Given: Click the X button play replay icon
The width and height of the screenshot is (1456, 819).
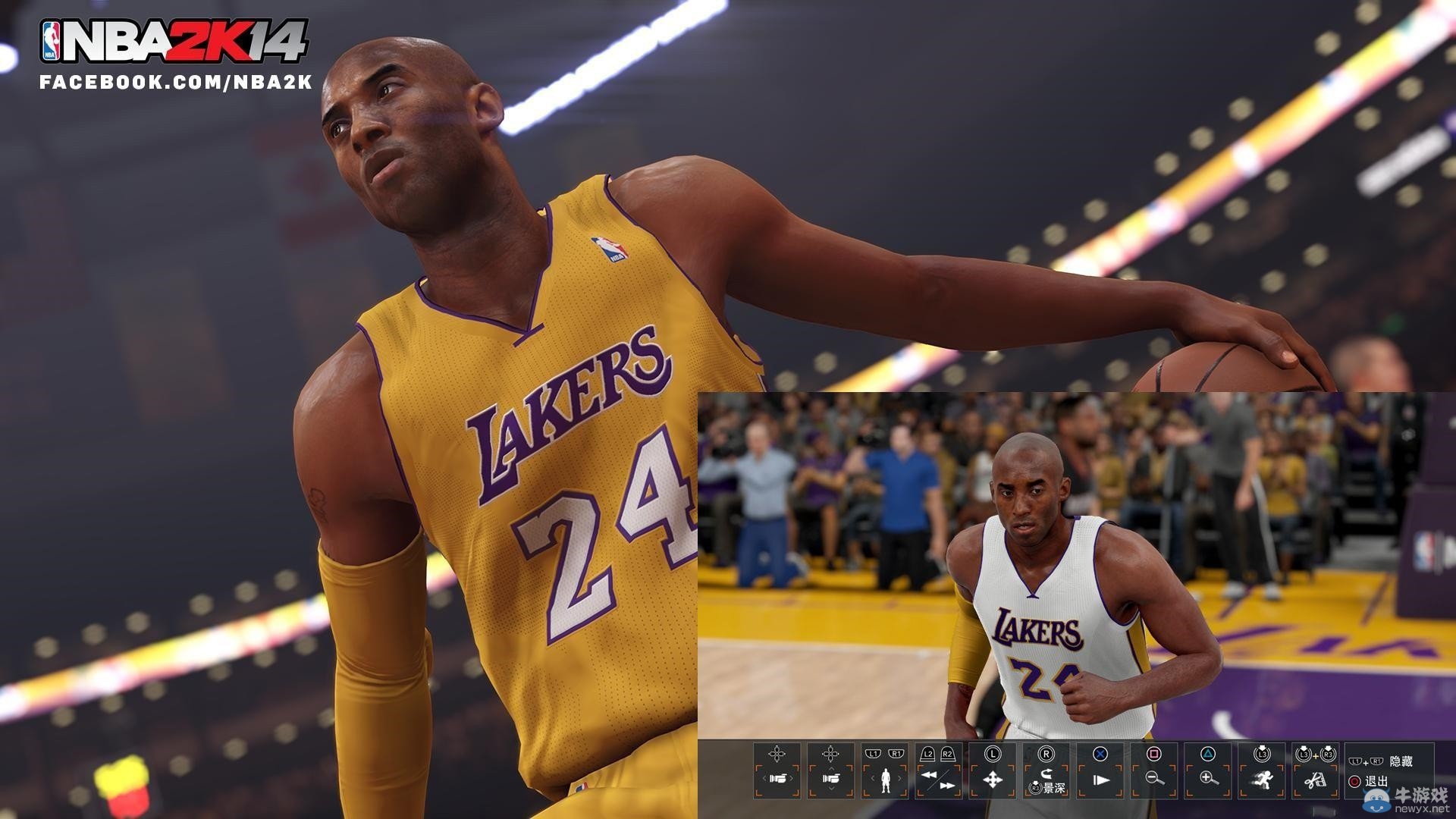Looking at the screenshot, I should click(x=1100, y=770).
